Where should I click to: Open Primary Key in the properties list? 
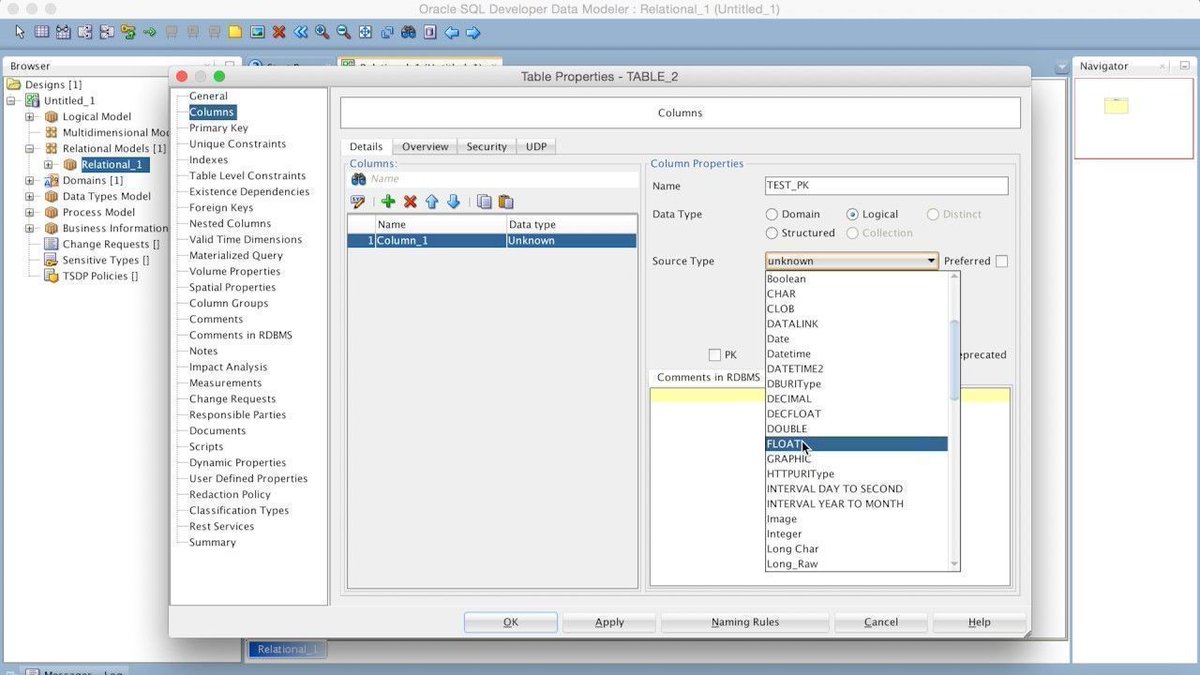tap(219, 128)
